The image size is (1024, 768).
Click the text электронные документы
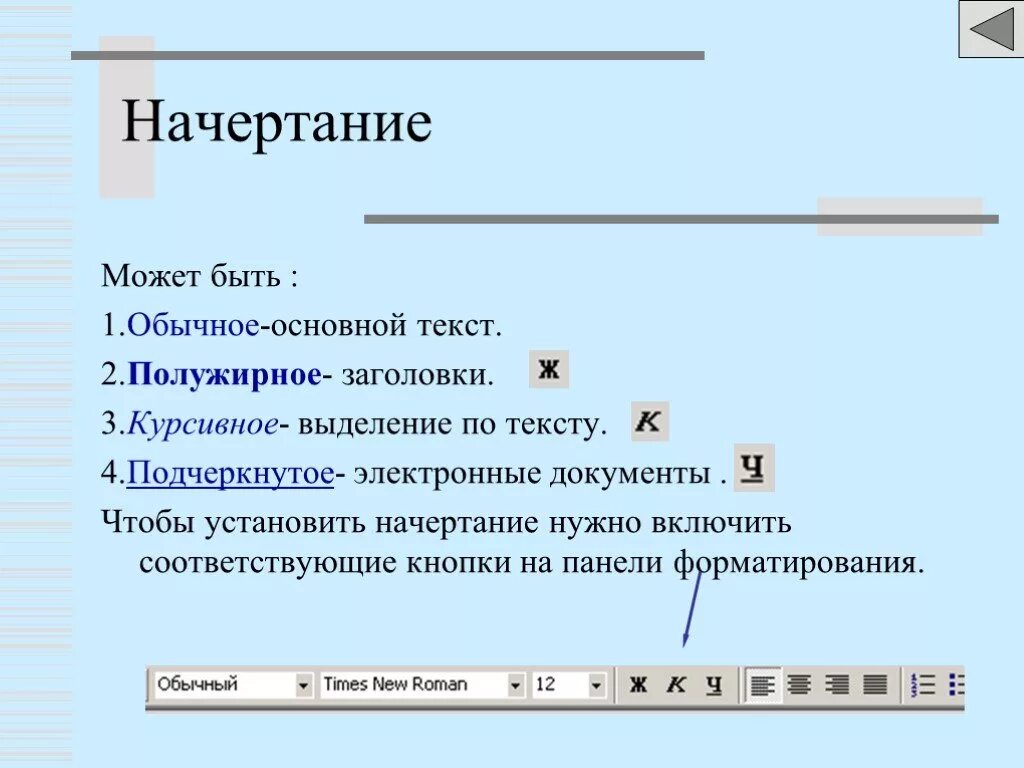click(x=532, y=473)
